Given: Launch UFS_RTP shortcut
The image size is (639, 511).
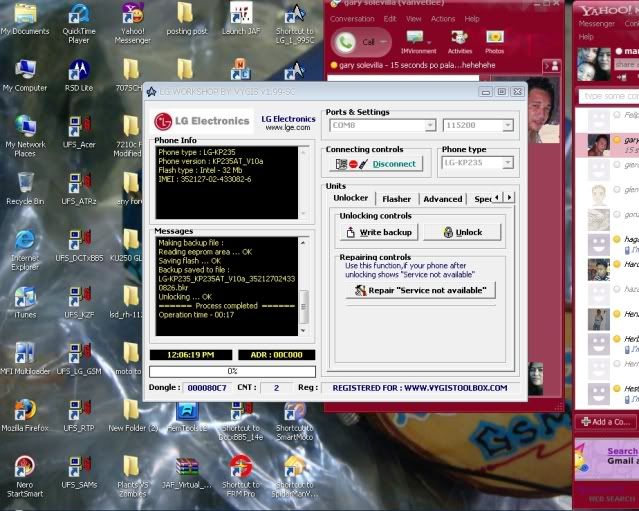Looking at the screenshot, I should (79, 415).
